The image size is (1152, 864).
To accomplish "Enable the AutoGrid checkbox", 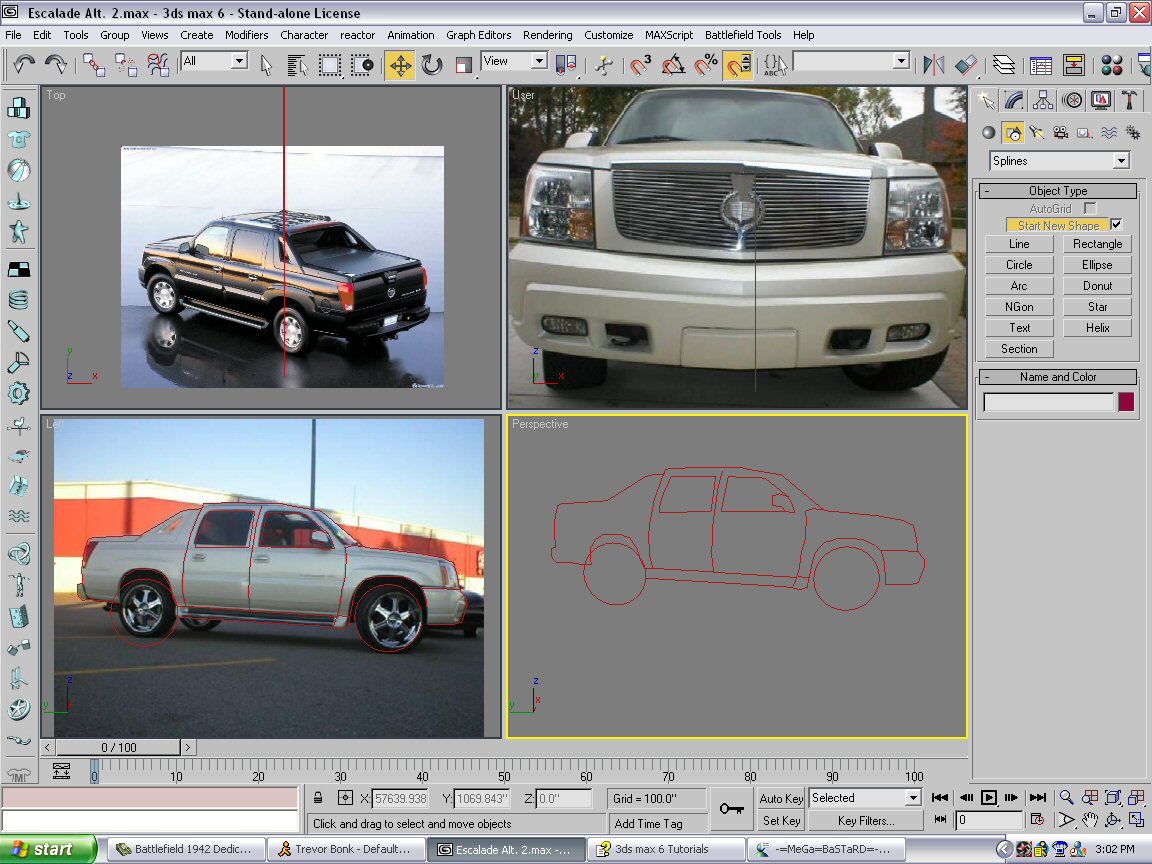I will 1090,209.
